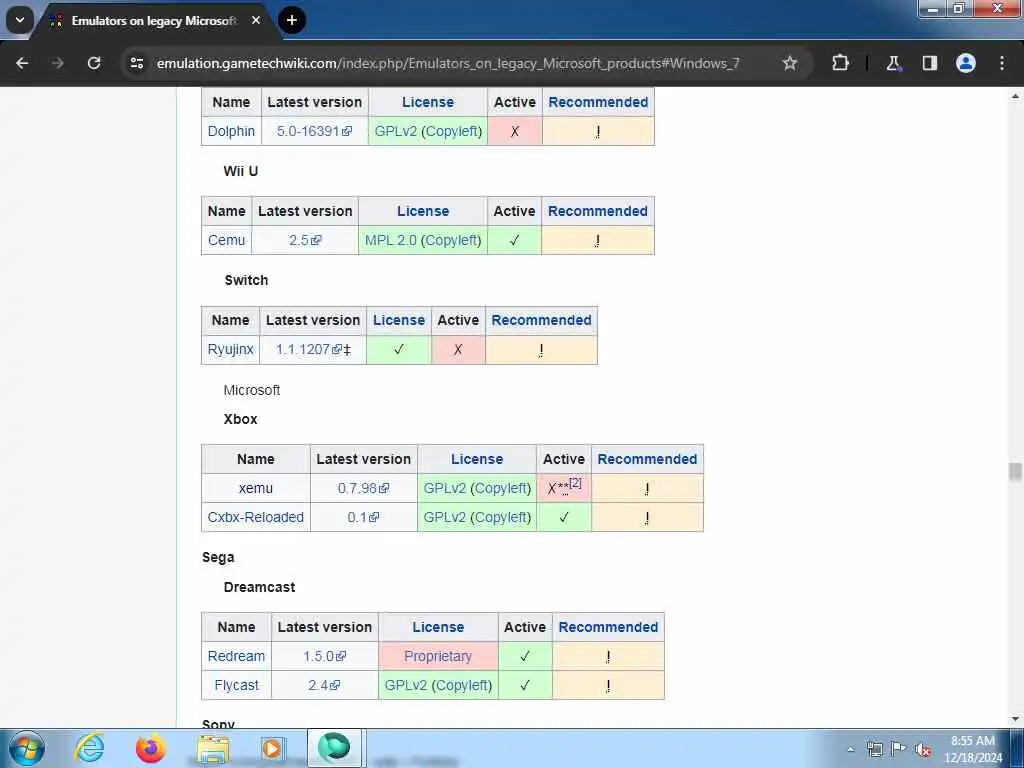Bookmark this page with the star

[790, 63]
